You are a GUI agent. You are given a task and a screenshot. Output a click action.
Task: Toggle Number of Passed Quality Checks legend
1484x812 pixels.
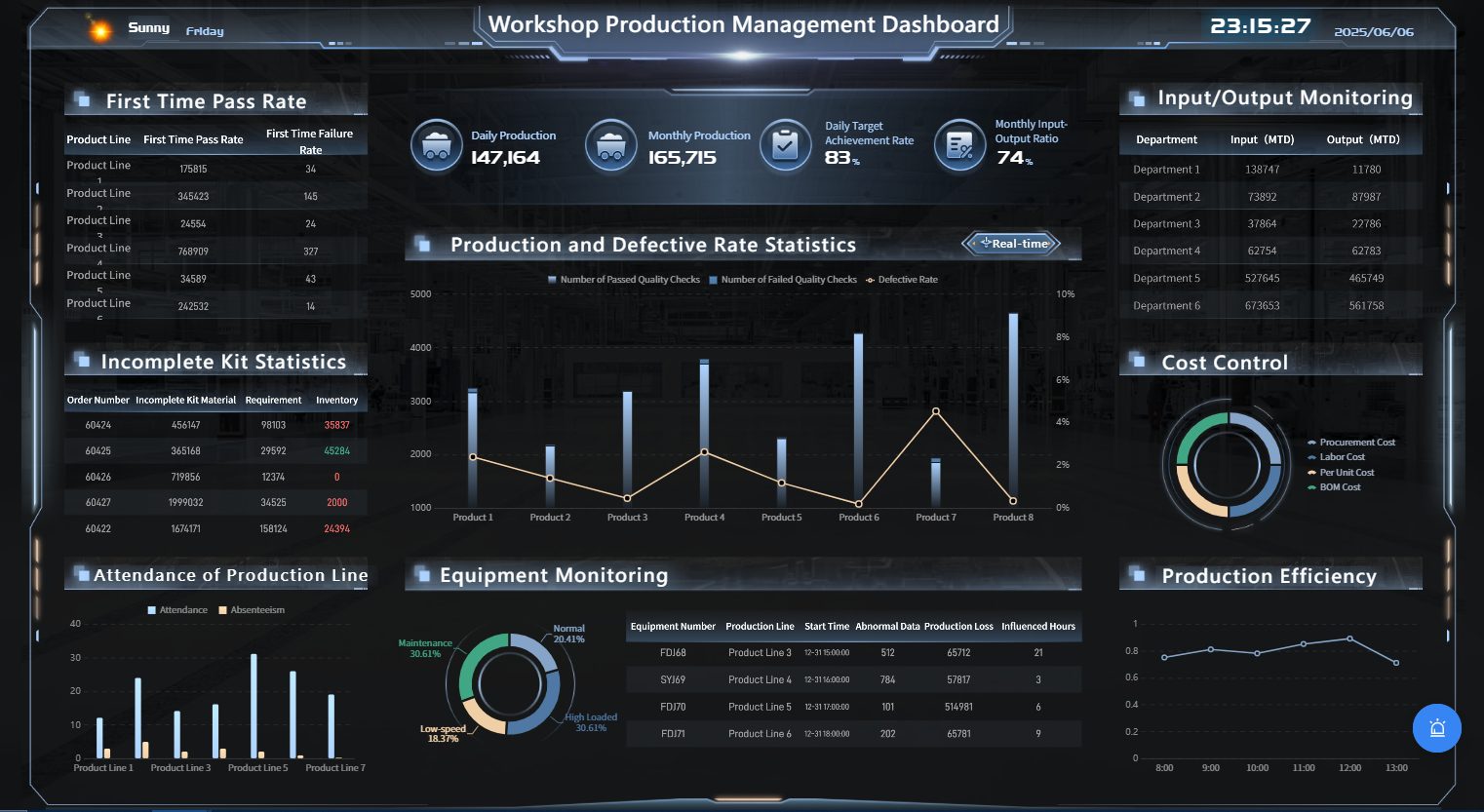coord(624,280)
